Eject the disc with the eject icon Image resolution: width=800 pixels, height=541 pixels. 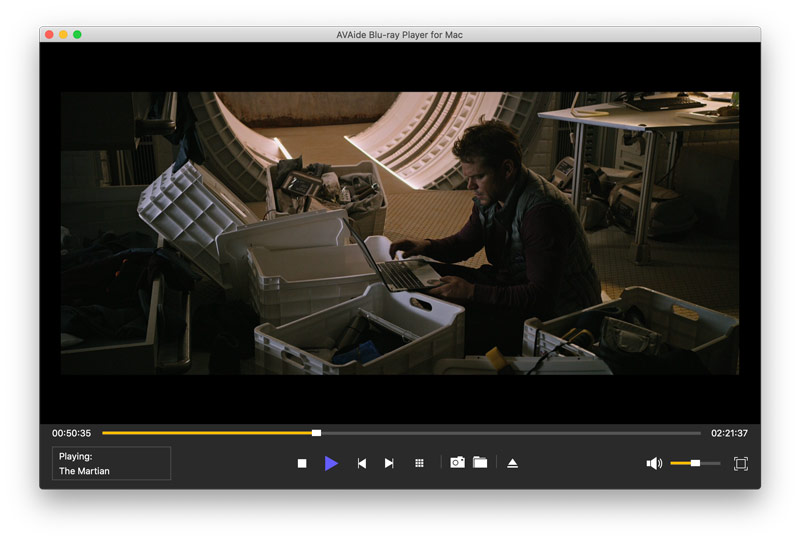click(513, 463)
